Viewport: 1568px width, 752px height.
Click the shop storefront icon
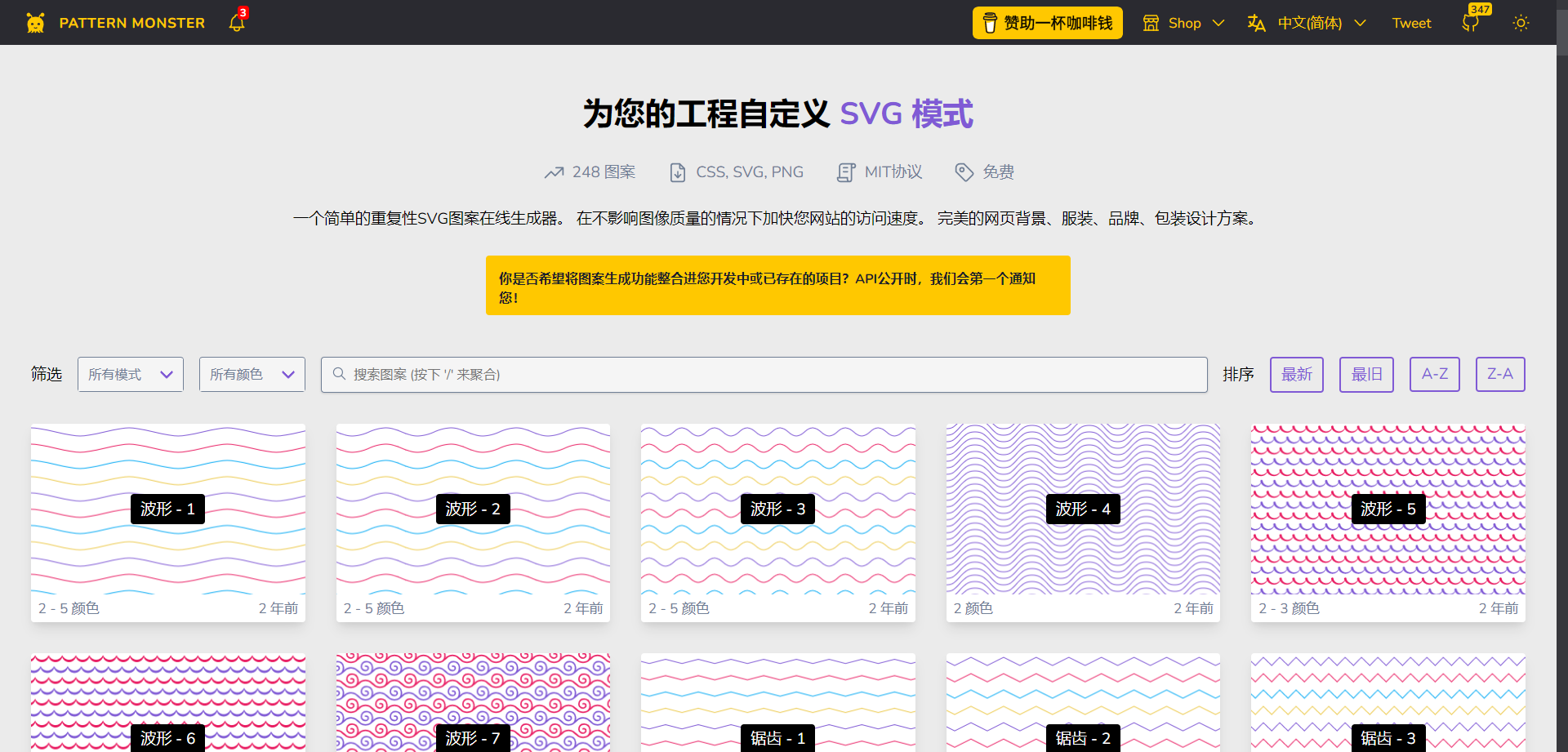1151,23
